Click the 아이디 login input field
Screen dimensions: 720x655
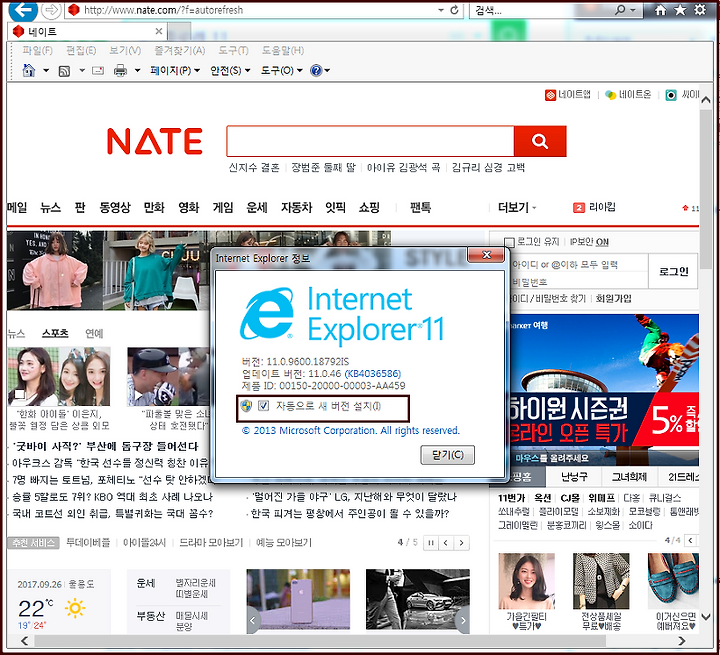tap(579, 265)
